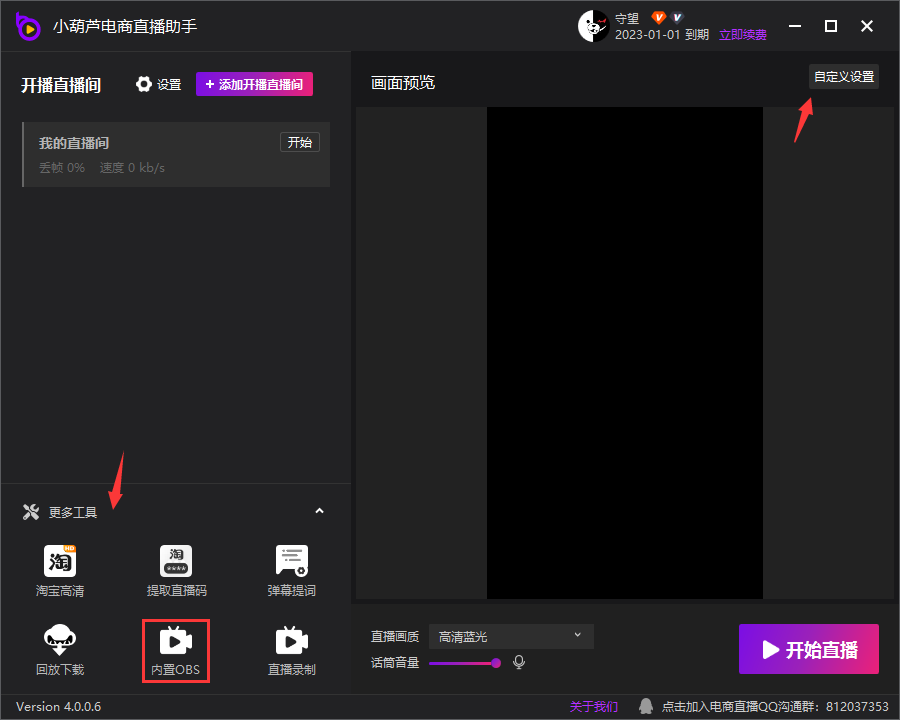The width and height of the screenshot is (900, 720).
Task: Select the 我的直播间 list entry
Action: click(x=150, y=154)
